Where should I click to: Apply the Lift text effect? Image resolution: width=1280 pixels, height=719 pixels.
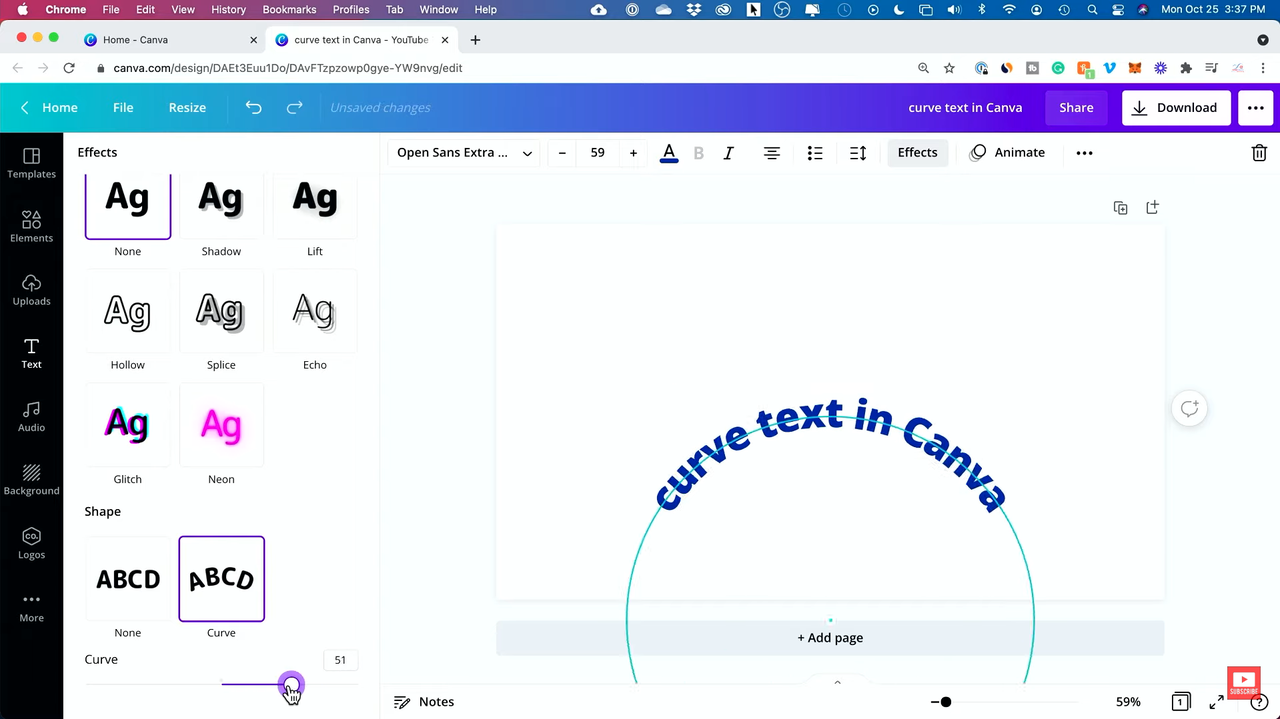pyautogui.click(x=315, y=205)
